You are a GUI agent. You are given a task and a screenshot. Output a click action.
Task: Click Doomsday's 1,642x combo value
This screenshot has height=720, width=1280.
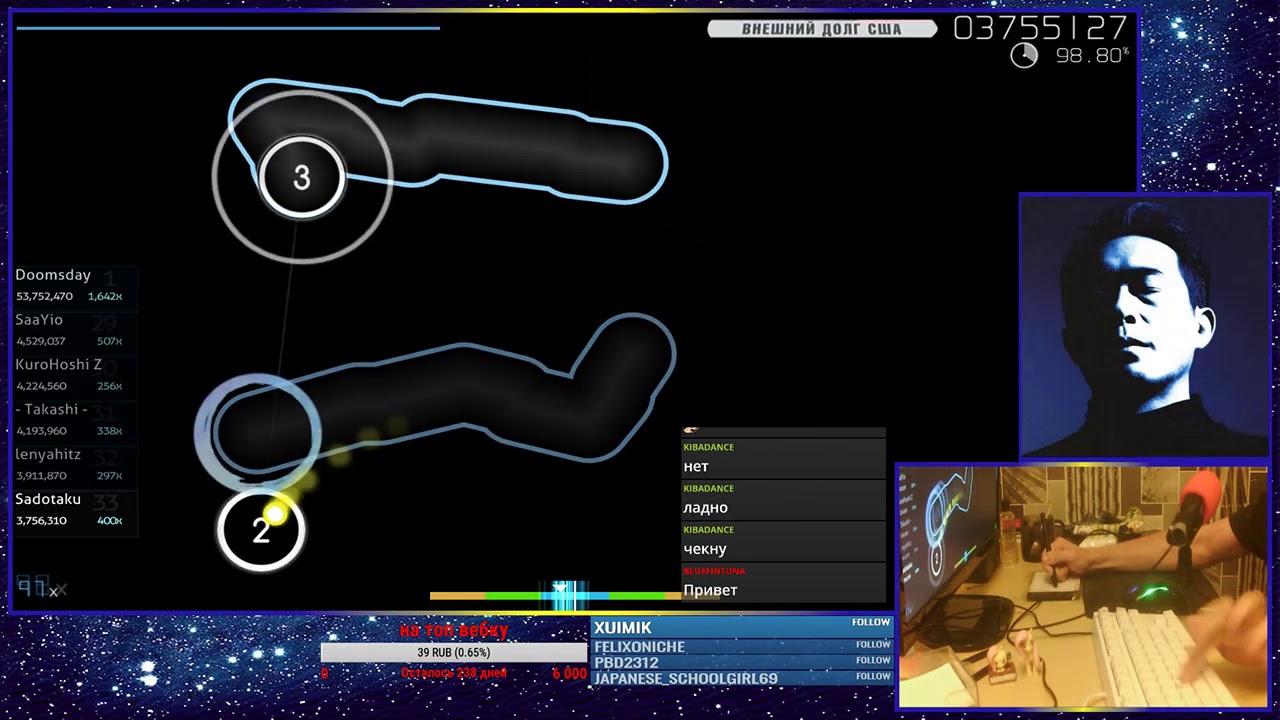(105, 297)
